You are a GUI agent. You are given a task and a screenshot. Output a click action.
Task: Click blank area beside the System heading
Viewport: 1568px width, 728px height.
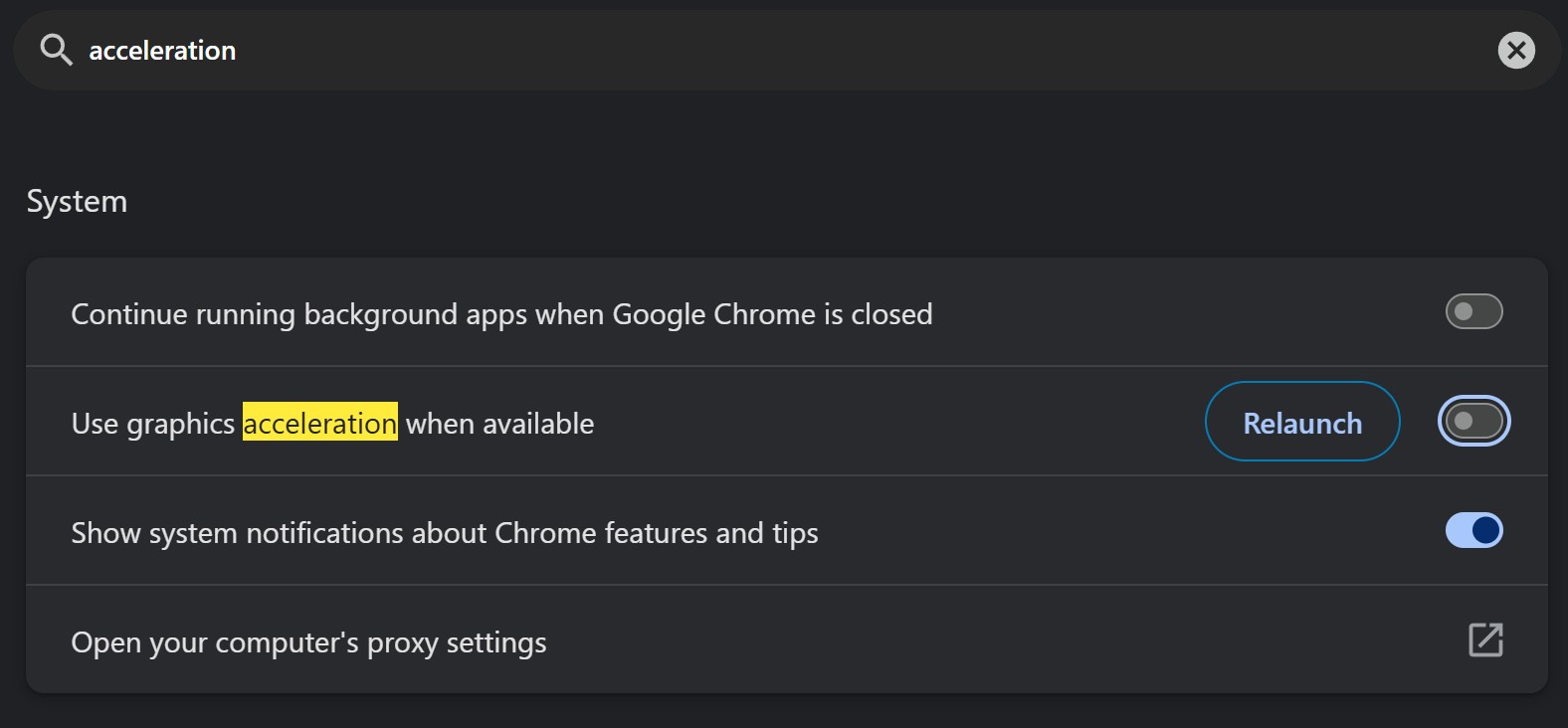pyautogui.click(x=796, y=202)
